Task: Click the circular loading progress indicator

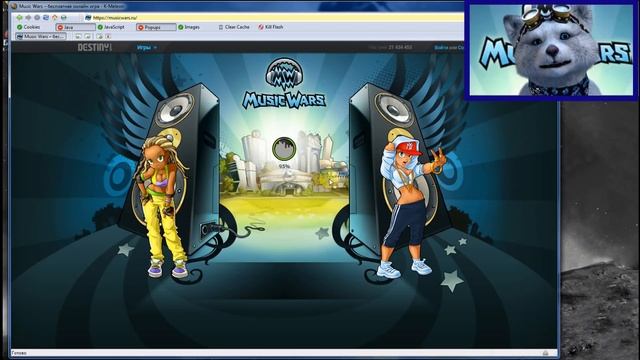Action: coord(284,149)
